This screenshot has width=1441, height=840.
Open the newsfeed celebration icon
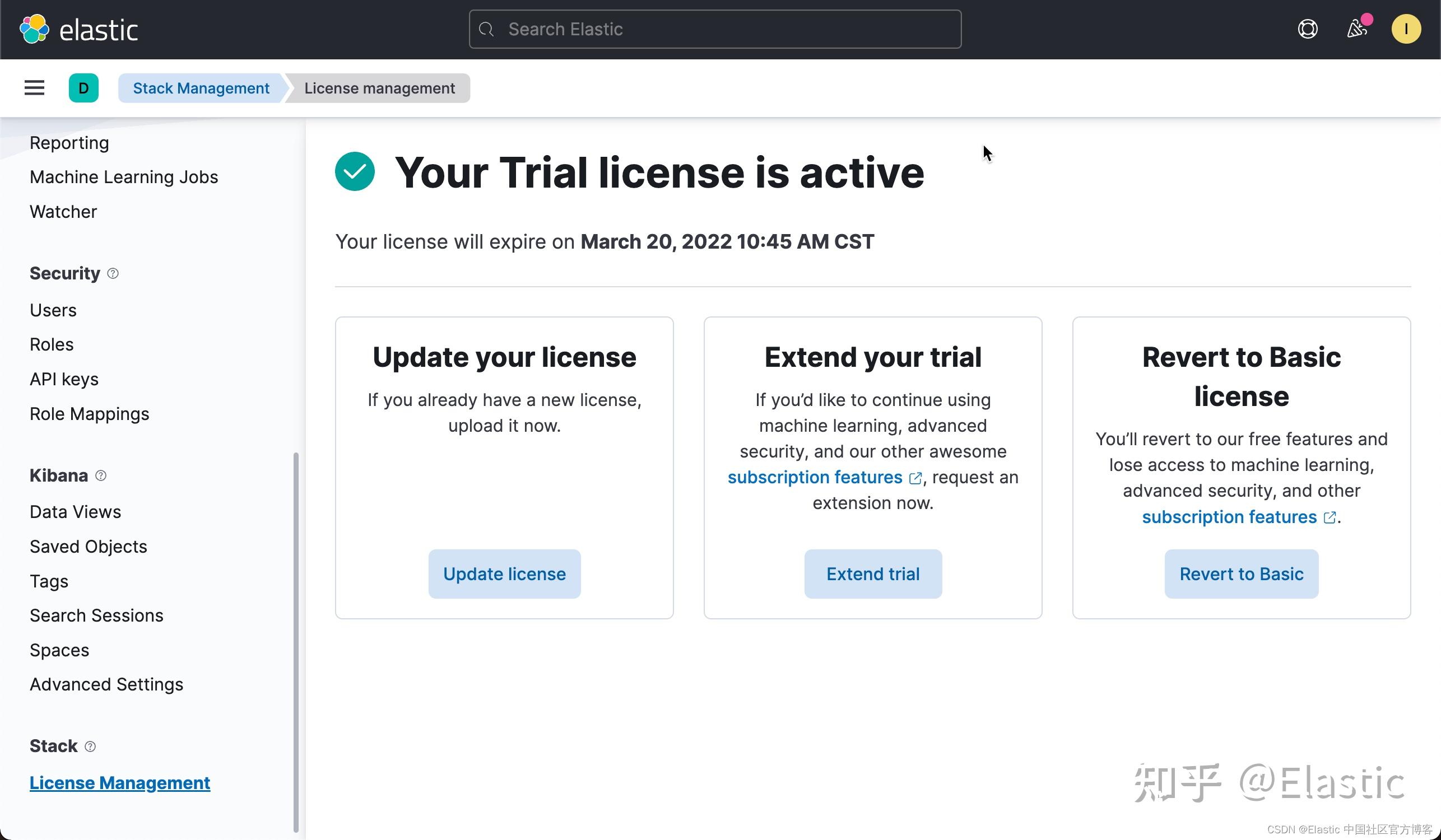1357,29
